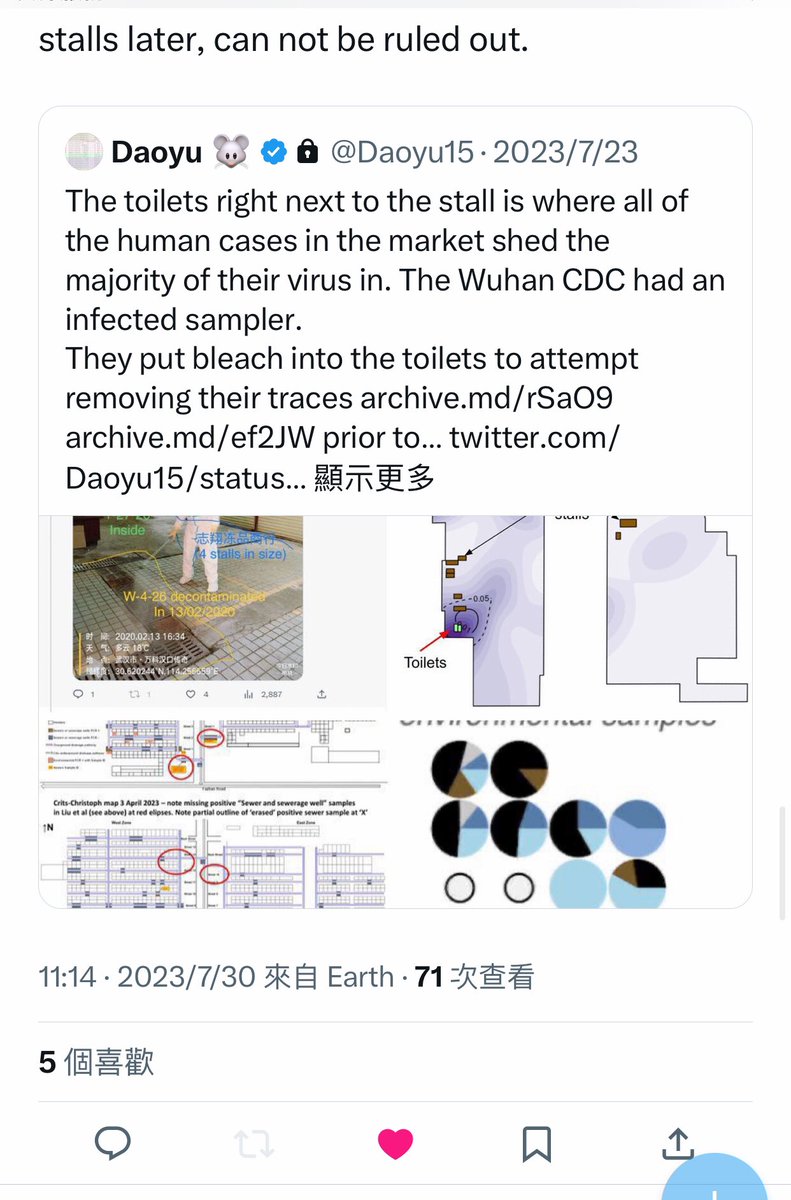Tap the blue verified badge next to Daoyu
Image resolution: width=791 pixels, height=1200 pixels.
[x=275, y=152]
